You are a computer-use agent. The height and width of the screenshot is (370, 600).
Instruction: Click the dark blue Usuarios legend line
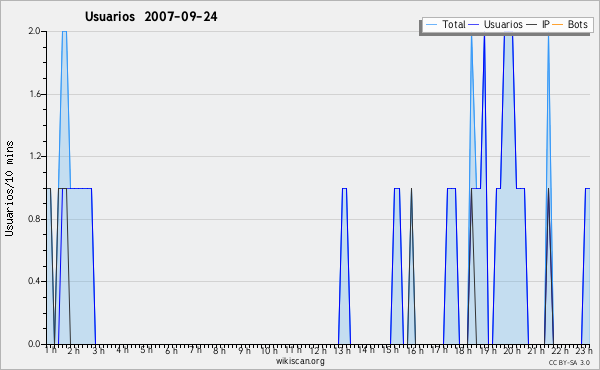pos(474,25)
